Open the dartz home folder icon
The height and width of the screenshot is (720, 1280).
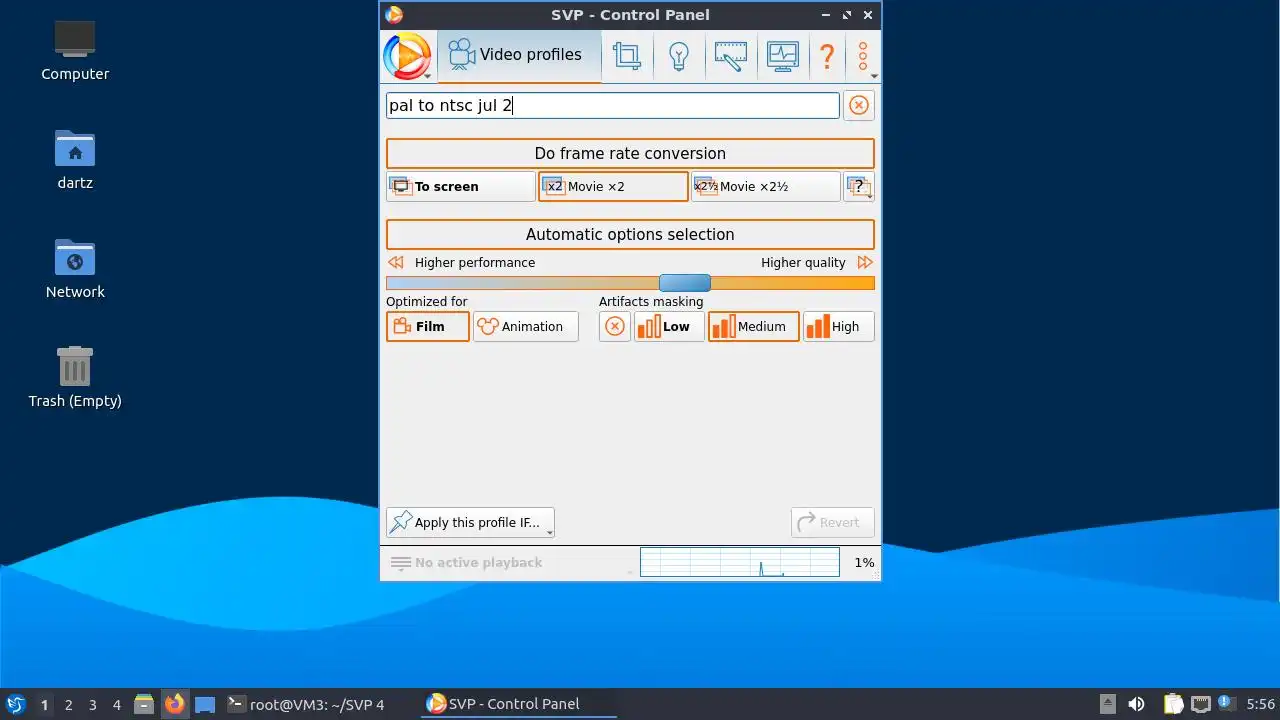click(75, 159)
